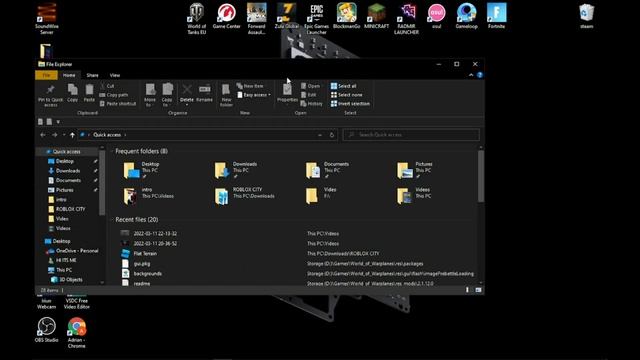Expand the Easy access dropdown
Viewport: 640px width, 360px height.
pos(254,95)
